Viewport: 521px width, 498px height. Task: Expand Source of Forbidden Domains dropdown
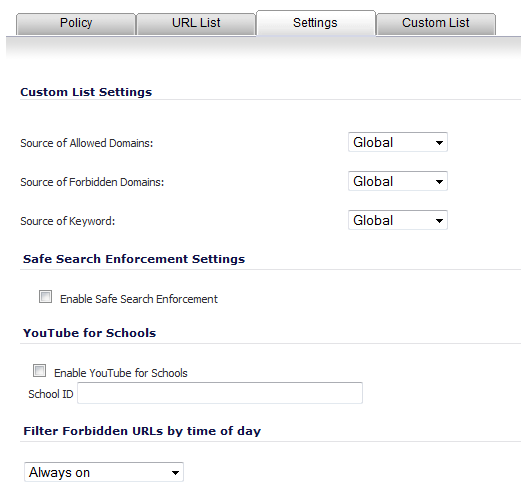[398, 181]
